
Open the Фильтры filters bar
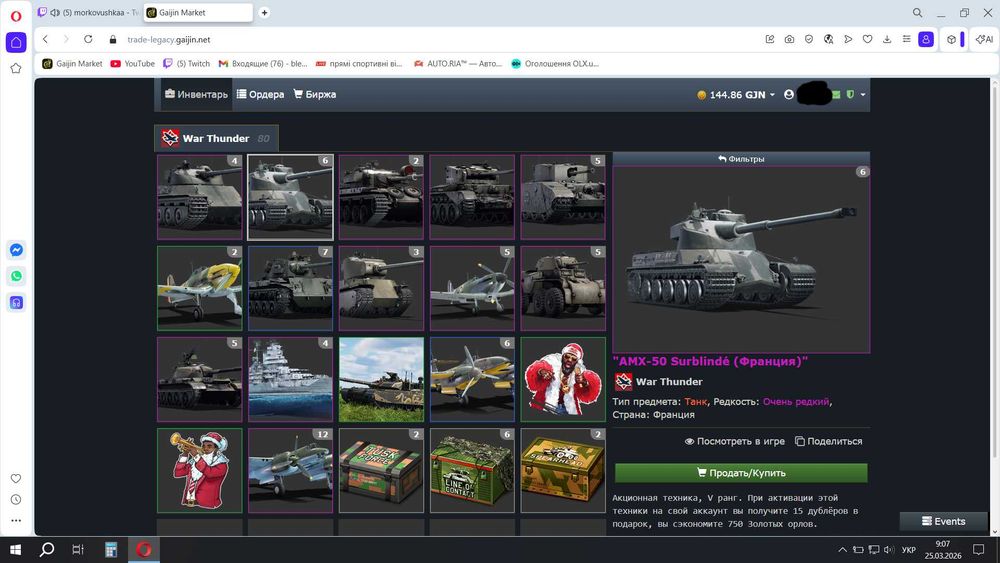(741, 159)
